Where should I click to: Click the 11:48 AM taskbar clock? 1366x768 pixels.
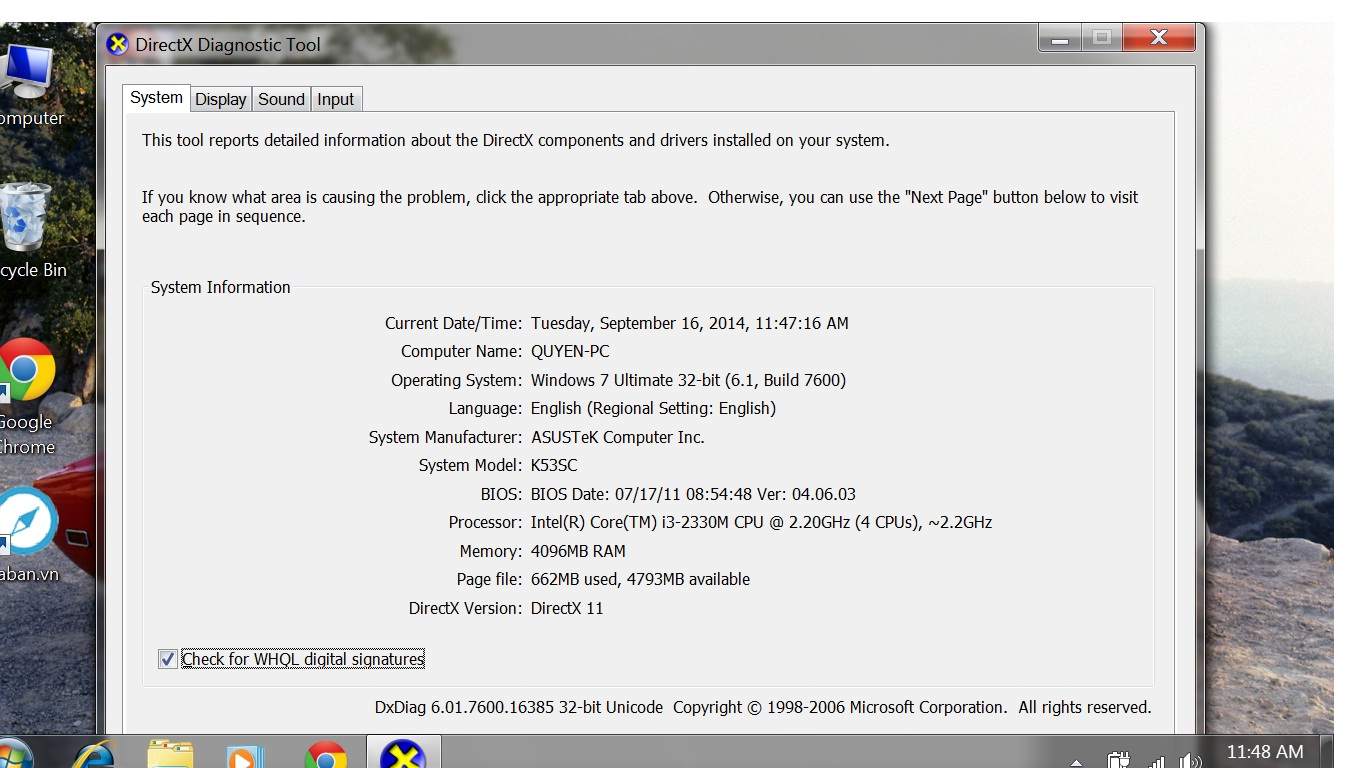[x=1265, y=752]
